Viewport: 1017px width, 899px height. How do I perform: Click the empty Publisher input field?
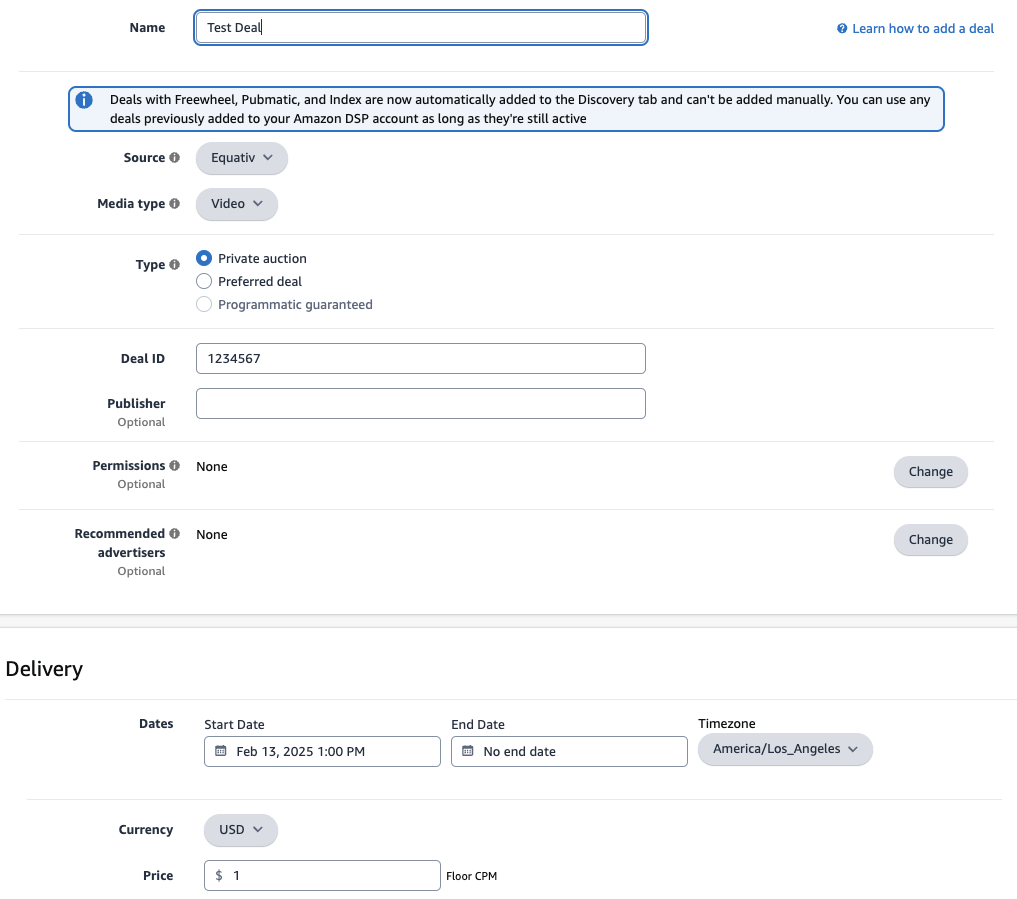pyautogui.click(x=420, y=403)
